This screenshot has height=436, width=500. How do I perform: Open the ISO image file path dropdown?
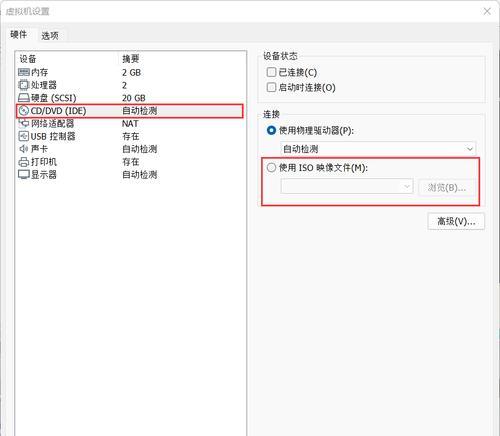pos(347,186)
